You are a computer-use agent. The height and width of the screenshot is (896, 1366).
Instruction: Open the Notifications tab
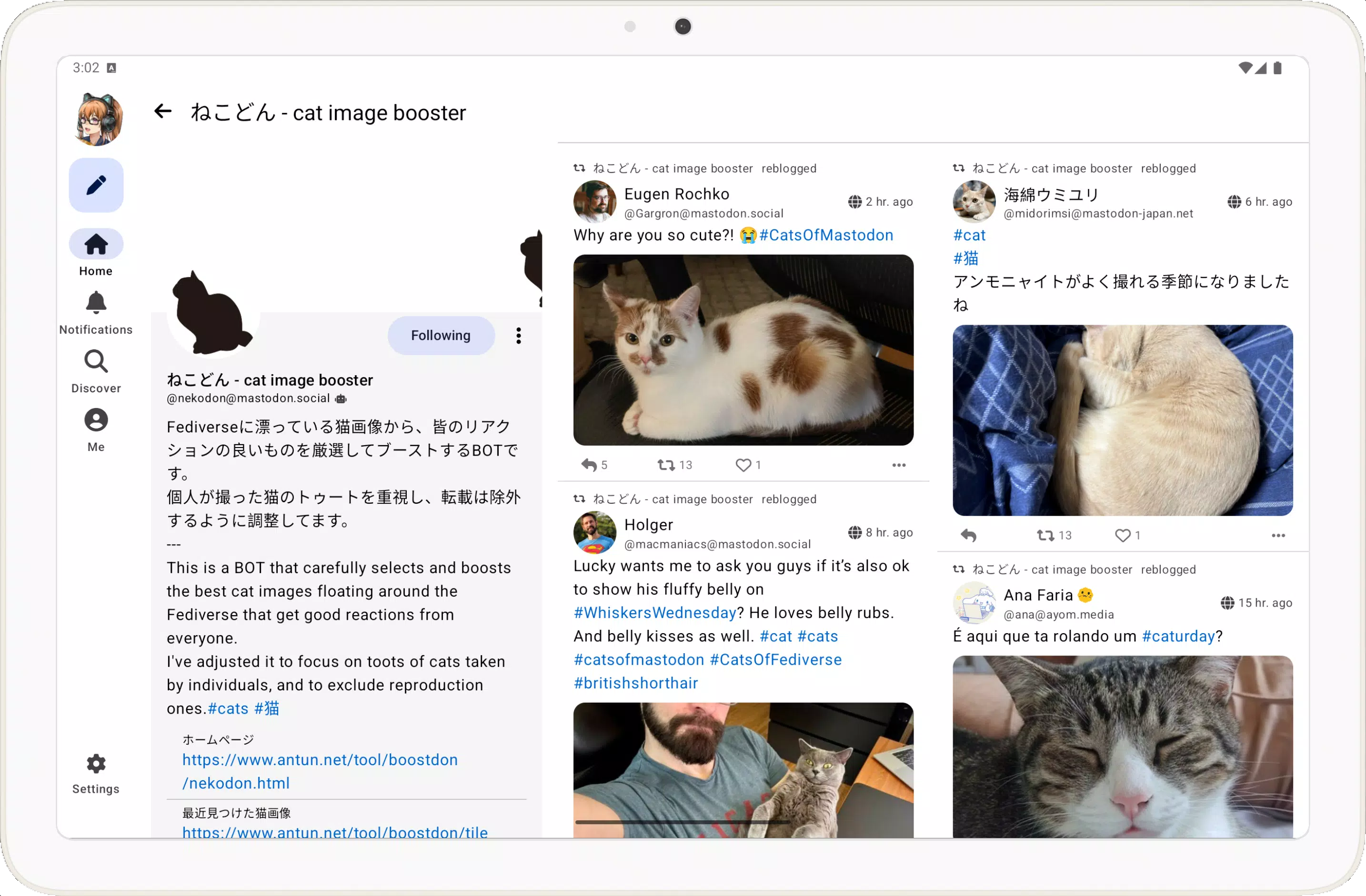96,313
